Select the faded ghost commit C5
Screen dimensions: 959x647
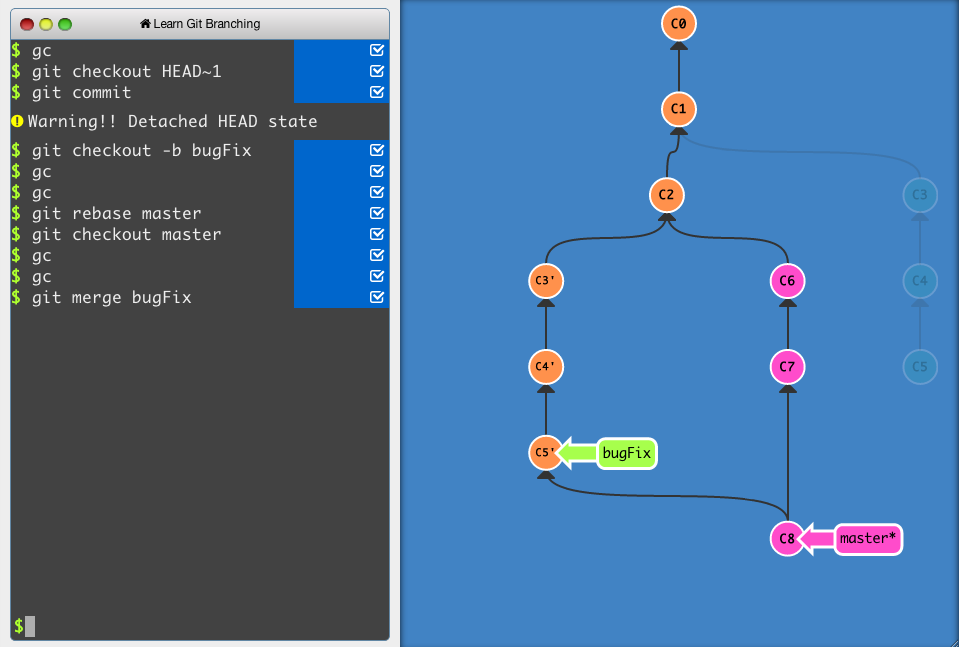(919, 367)
